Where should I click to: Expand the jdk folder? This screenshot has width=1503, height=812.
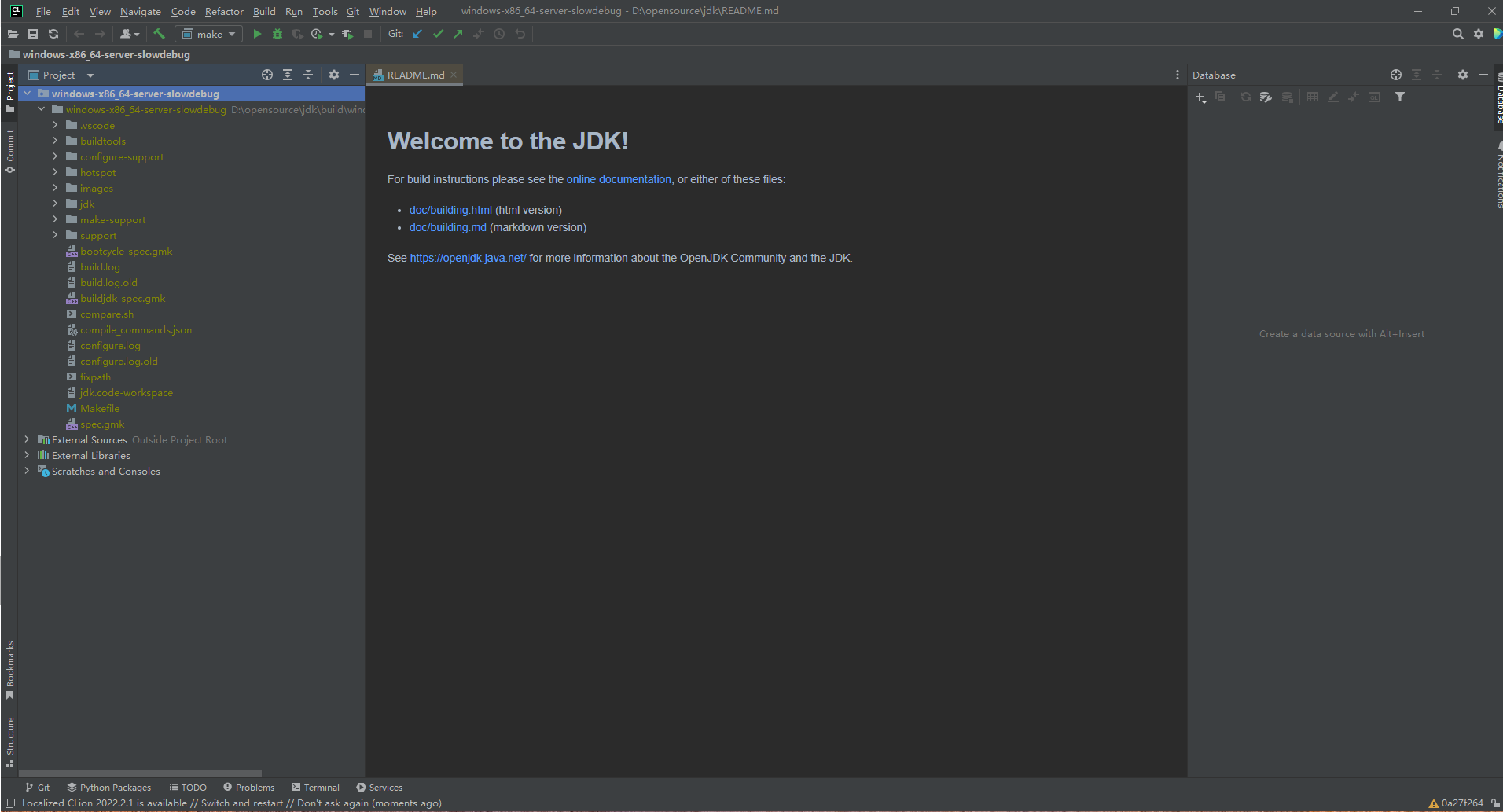(x=55, y=204)
